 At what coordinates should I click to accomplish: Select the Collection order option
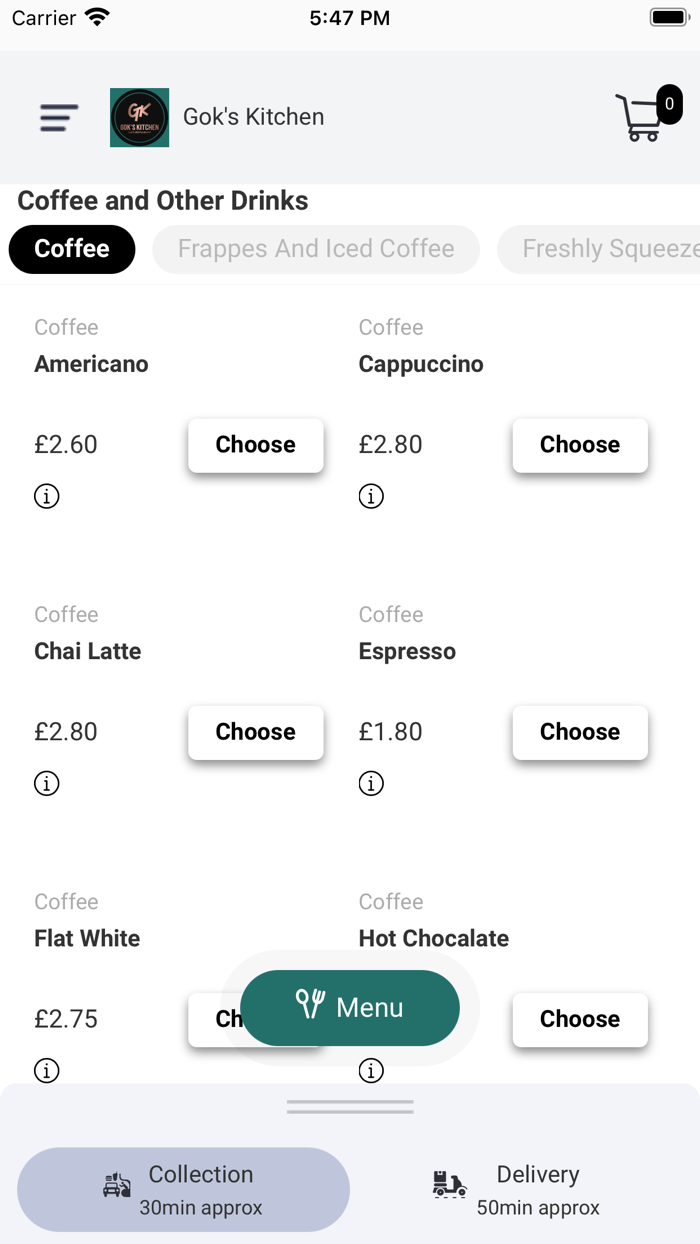[183, 1190]
